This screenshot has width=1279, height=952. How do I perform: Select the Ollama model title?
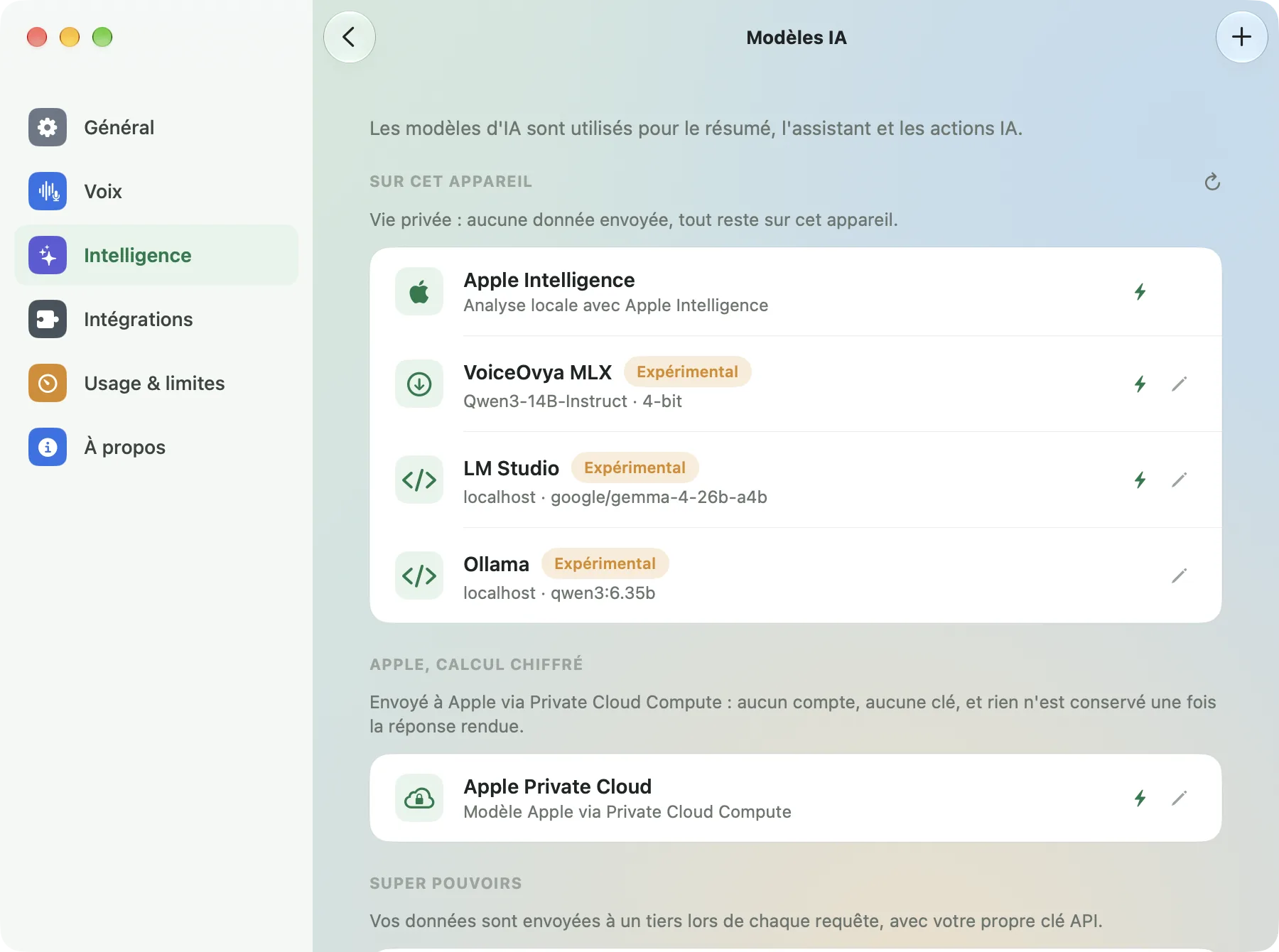496,564
